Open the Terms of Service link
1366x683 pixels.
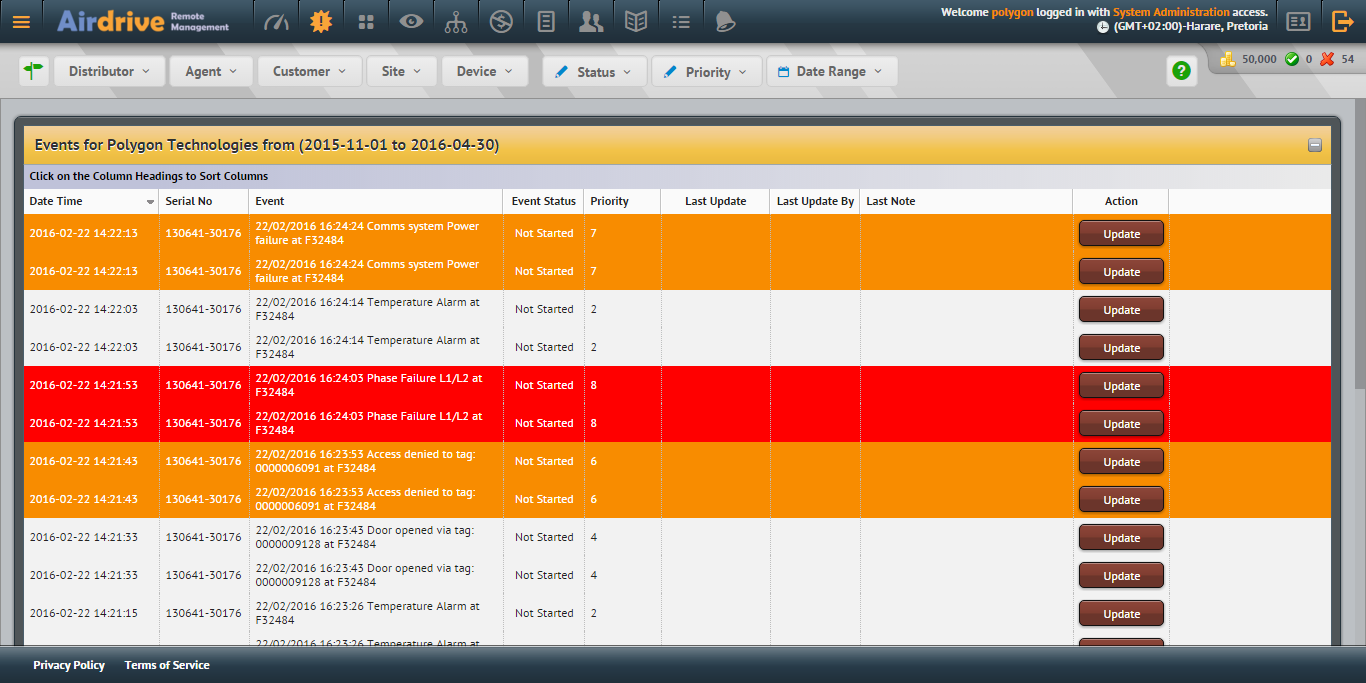click(x=167, y=665)
